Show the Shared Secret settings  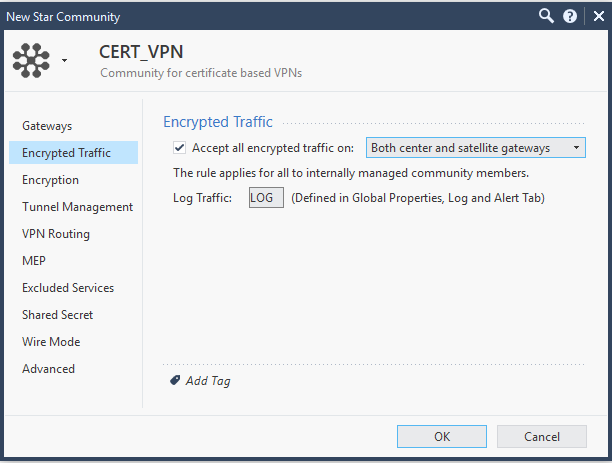pos(58,315)
